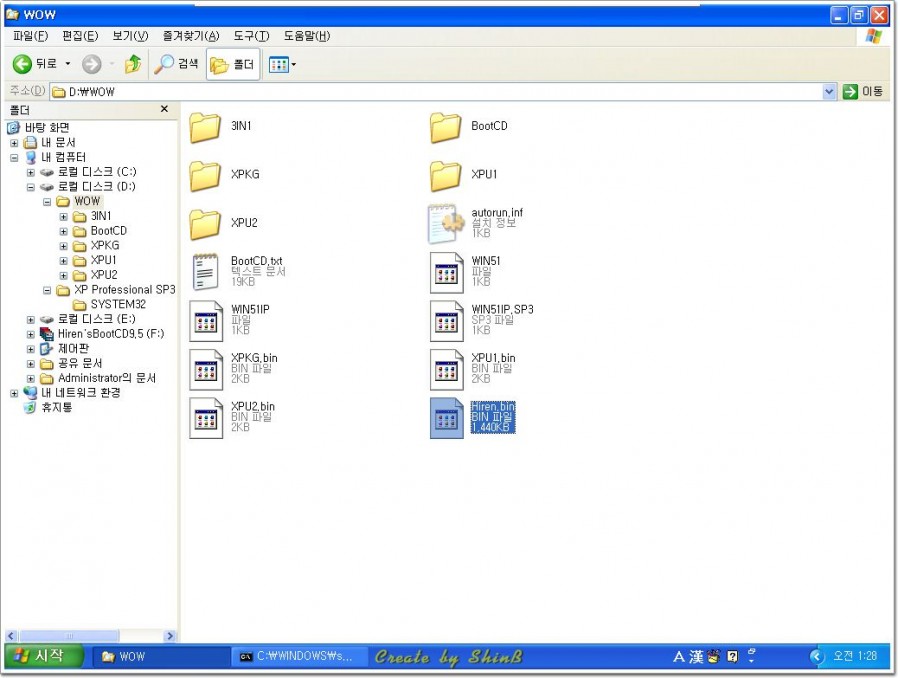900x678 pixels.
Task: Select the WIN51IP file icon
Action: pyautogui.click(x=206, y=320)
